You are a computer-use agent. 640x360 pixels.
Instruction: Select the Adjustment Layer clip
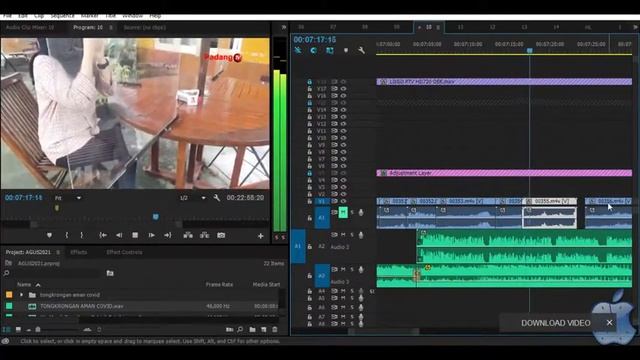coord(504,173)
